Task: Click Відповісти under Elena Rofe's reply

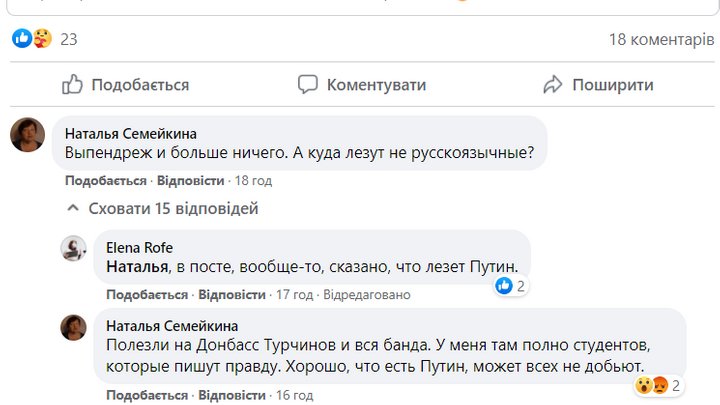Action: click(232, 295)
